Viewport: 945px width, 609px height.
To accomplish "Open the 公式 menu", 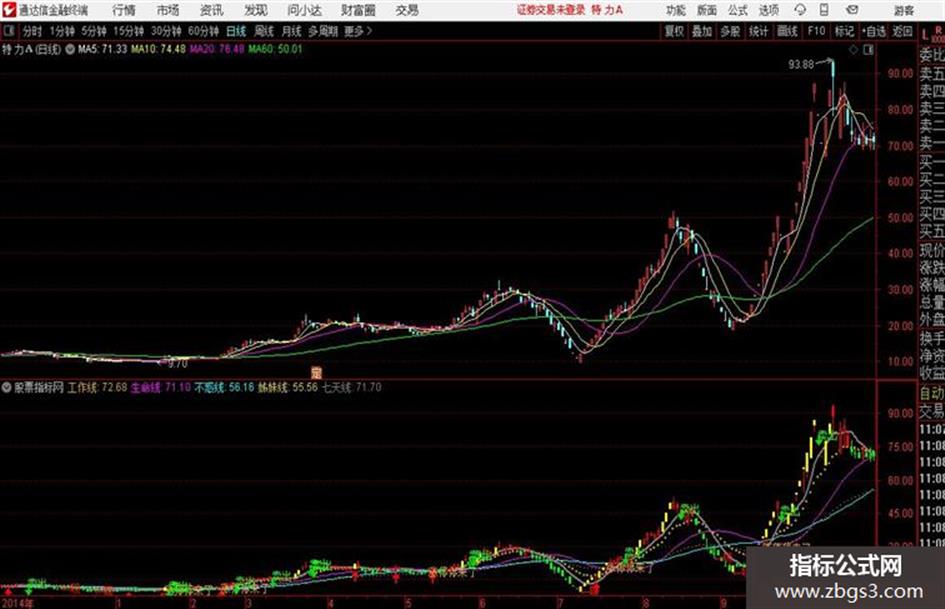I will 738,10.
